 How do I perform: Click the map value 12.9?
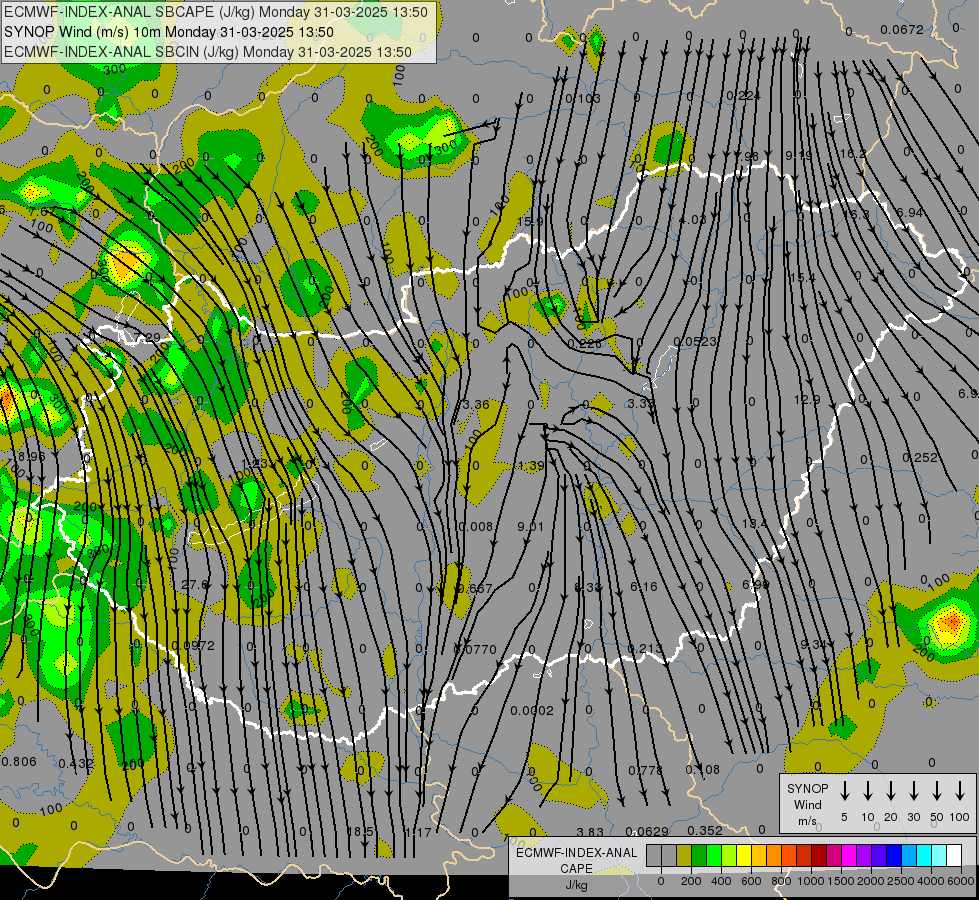pyautogui.click(x=807, y=399)
